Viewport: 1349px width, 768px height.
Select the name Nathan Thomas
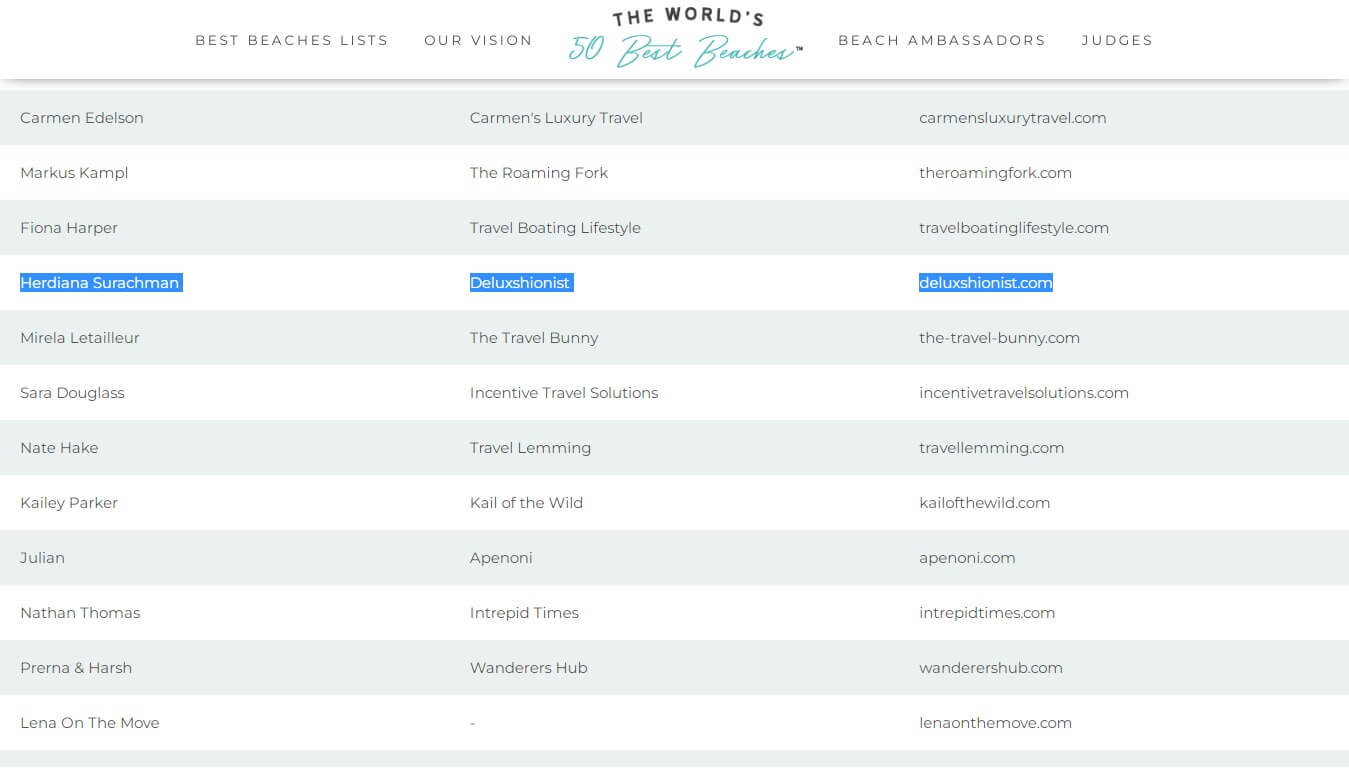click(x=80, y=613)
